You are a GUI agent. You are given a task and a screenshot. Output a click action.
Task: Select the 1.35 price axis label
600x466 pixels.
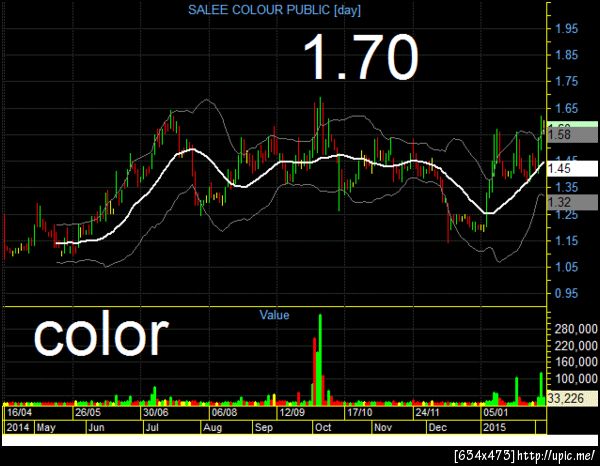click(567, 187)
